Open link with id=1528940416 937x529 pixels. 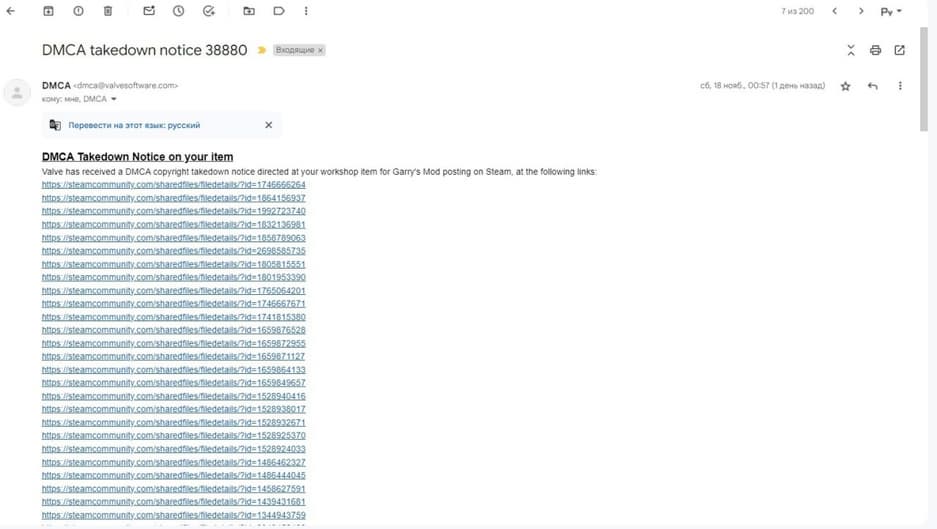pyautogui.click(x=173, y=396)
